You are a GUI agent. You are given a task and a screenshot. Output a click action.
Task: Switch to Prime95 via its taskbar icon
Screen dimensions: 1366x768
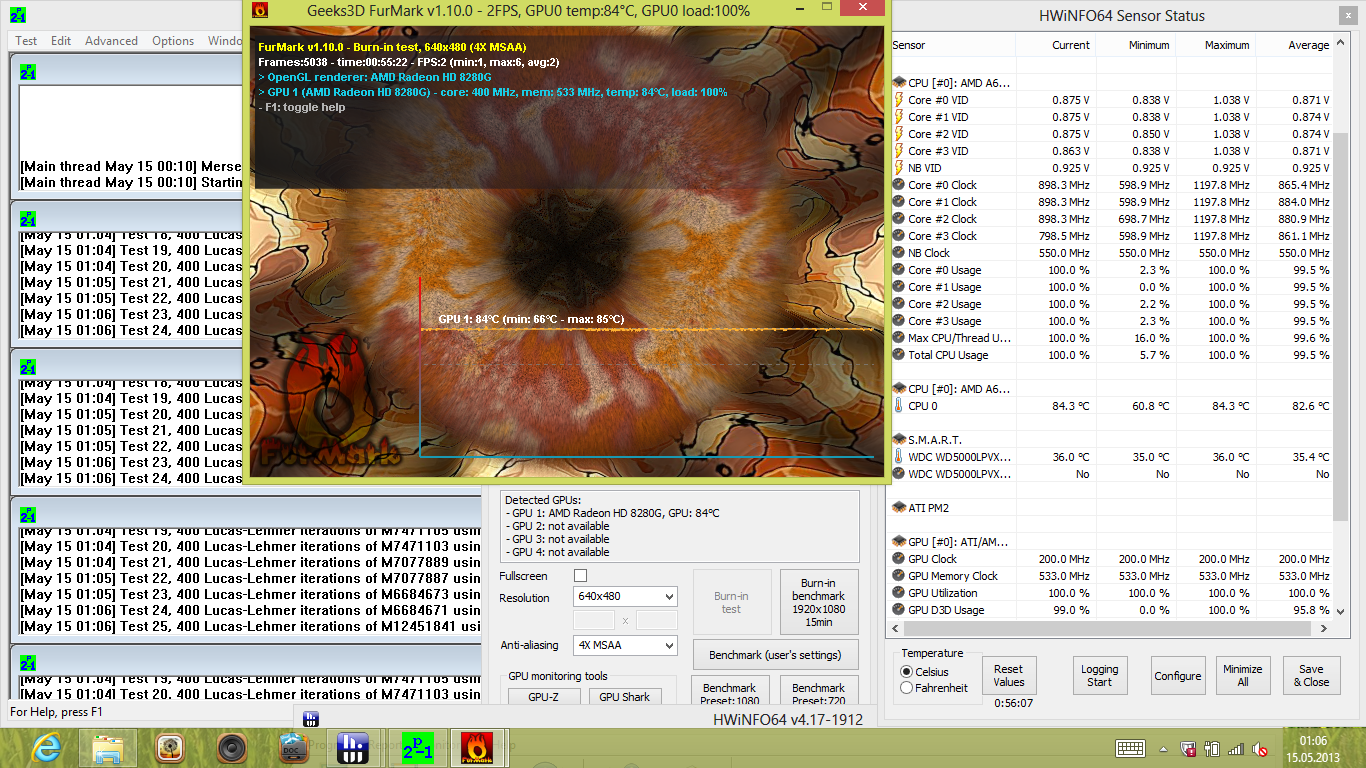[417, 747]
